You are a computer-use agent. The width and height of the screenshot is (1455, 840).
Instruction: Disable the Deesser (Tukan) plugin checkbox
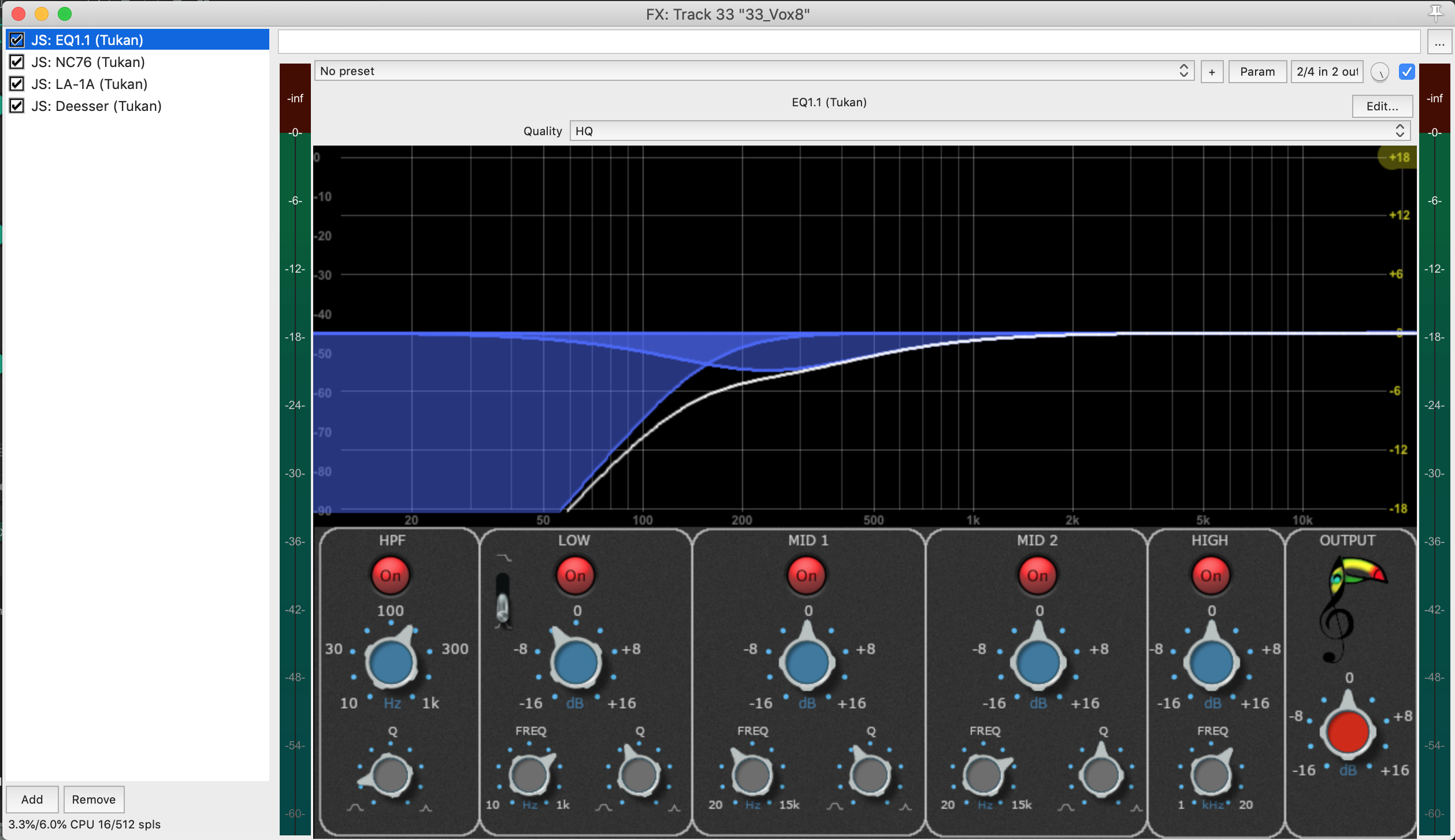pos(17,106)
